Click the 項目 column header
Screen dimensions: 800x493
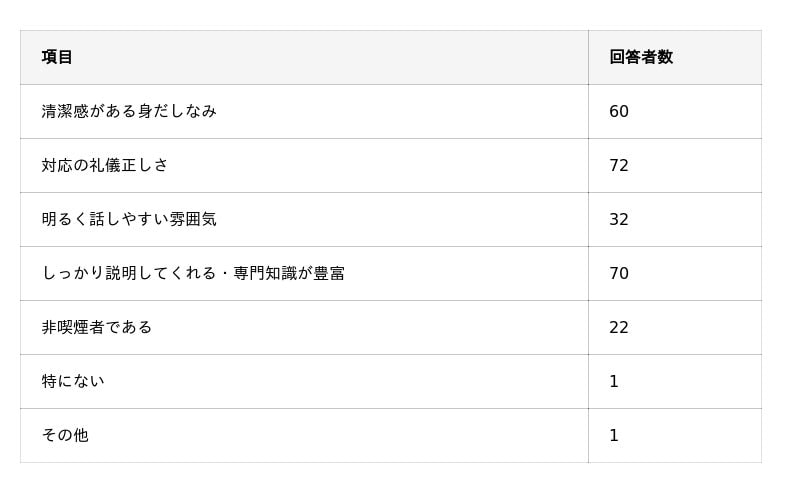(x=57, y=57)
